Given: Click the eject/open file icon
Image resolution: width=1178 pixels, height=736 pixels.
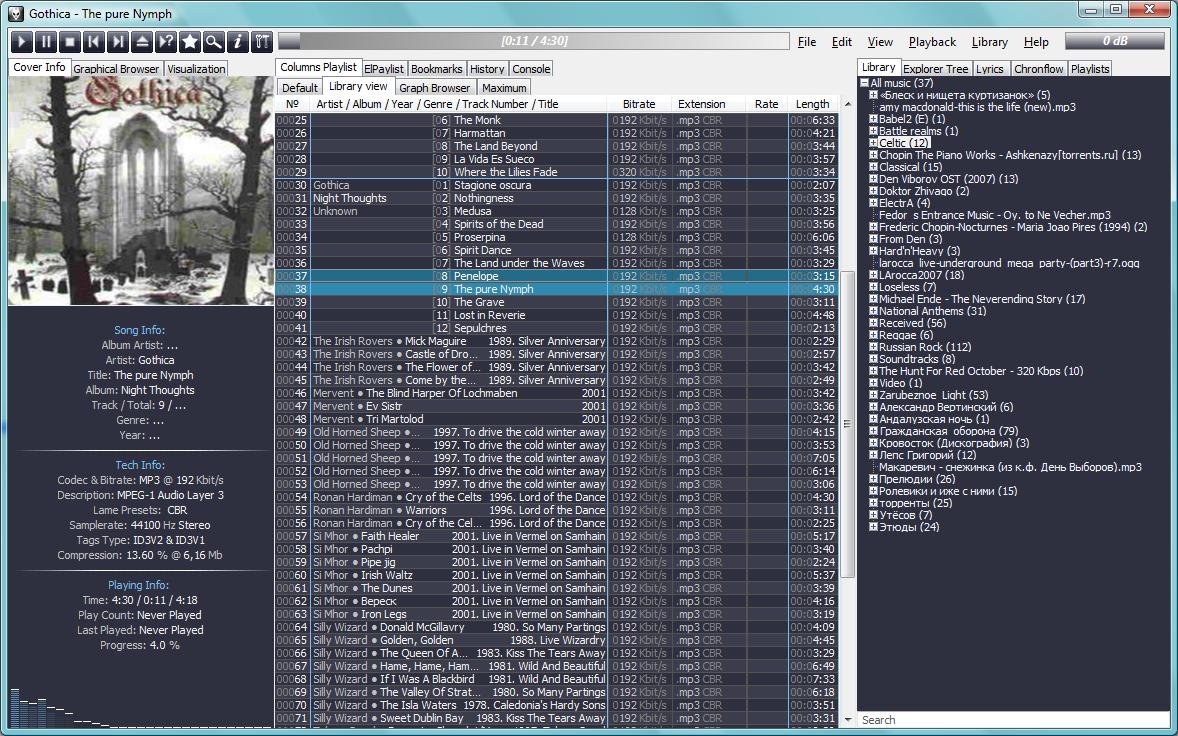Looking at the screenshot, I should 142,42.
